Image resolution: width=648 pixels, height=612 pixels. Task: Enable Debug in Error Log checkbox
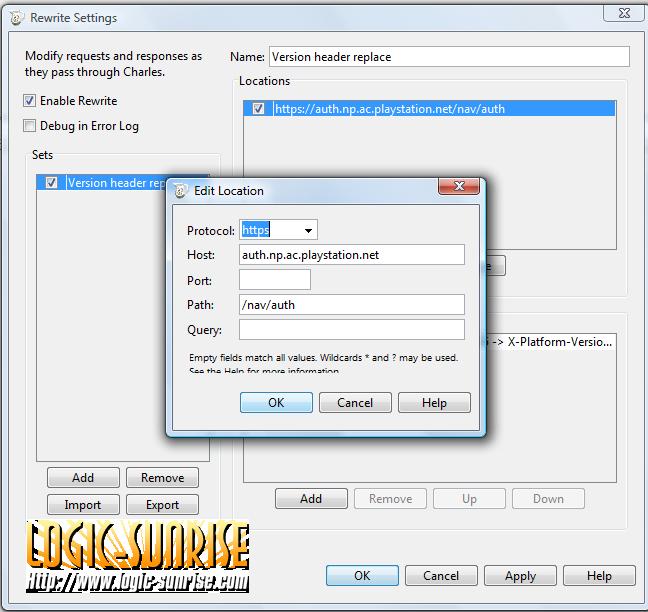click(x=29, y=126)
